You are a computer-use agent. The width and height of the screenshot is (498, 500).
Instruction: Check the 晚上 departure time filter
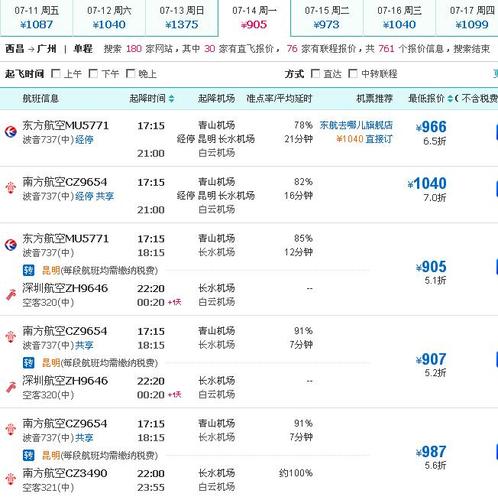pyautogui.click(x=130, y=73)
